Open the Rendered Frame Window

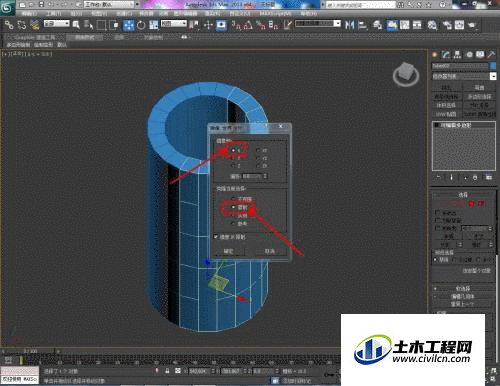coord(459,25)
